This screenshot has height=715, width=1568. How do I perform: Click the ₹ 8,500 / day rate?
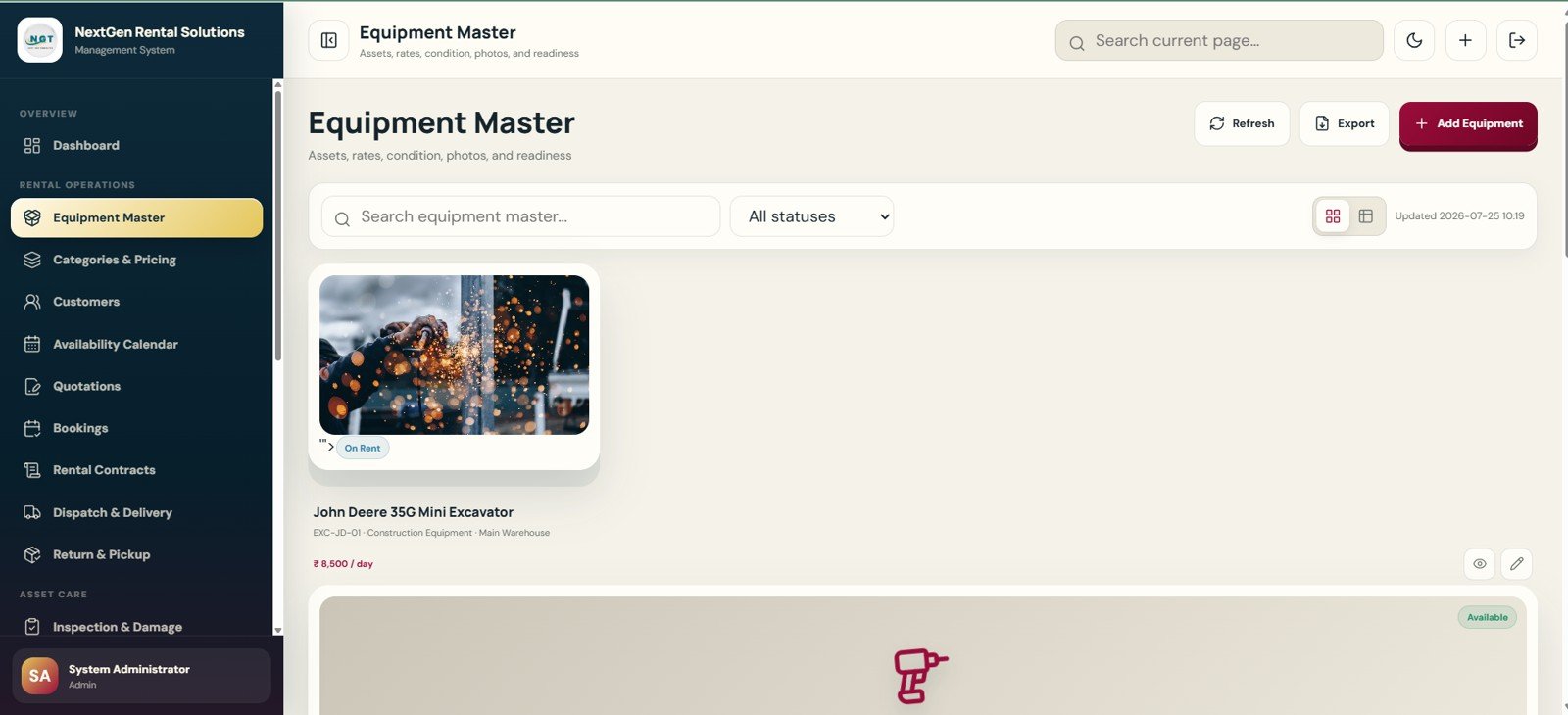point(343,564)
